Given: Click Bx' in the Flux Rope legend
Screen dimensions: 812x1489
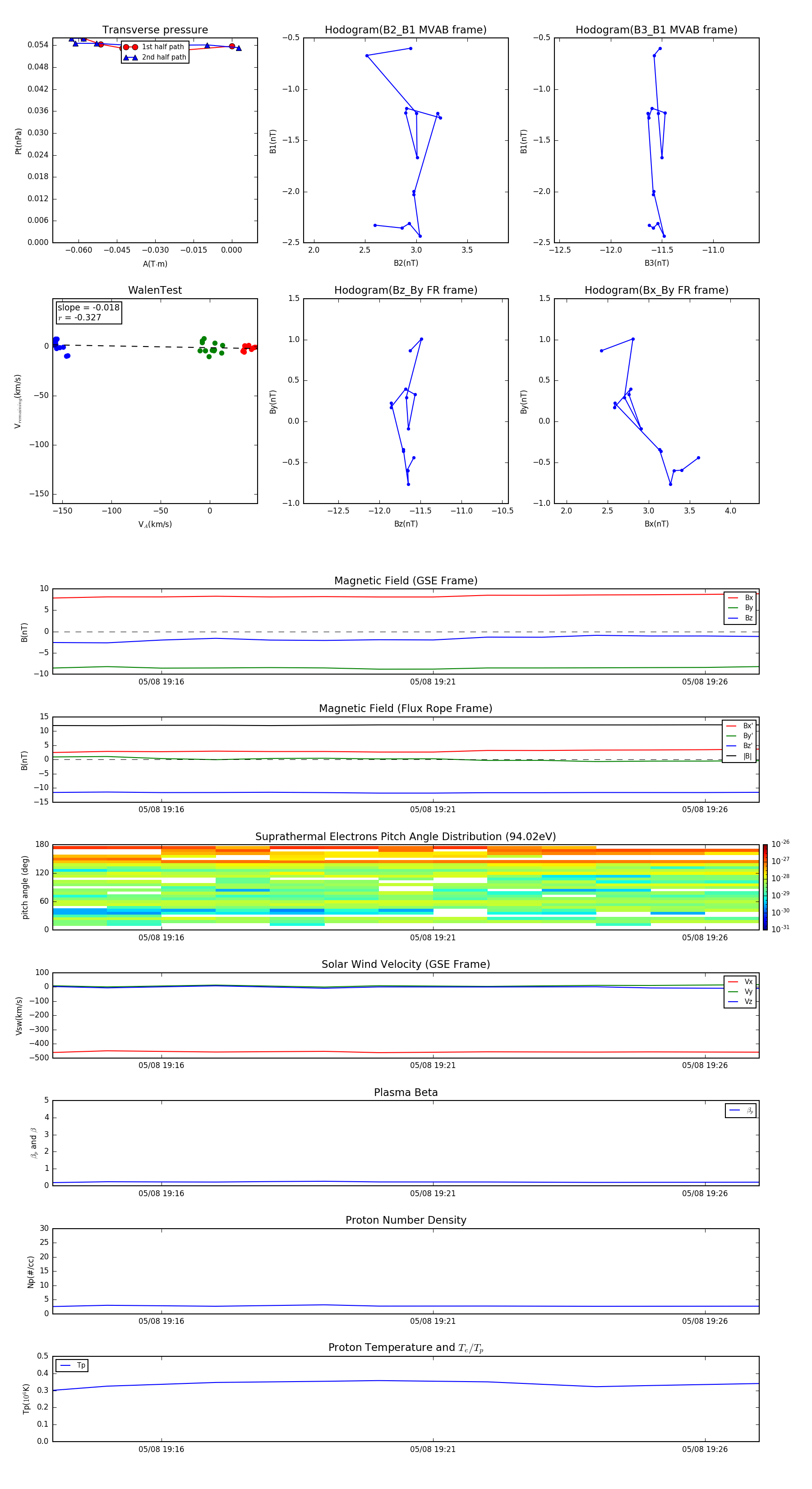Looking at the screenshot, I should pyautogui.click(x=740, y=726).
